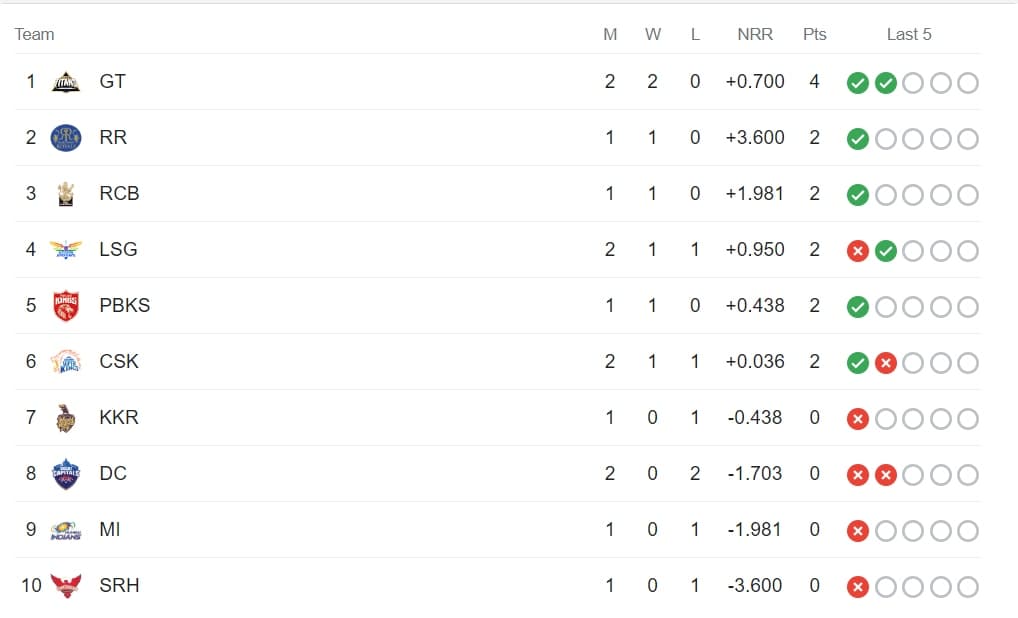
Task: Click the CSK lion logo
Action: [66, 362]
